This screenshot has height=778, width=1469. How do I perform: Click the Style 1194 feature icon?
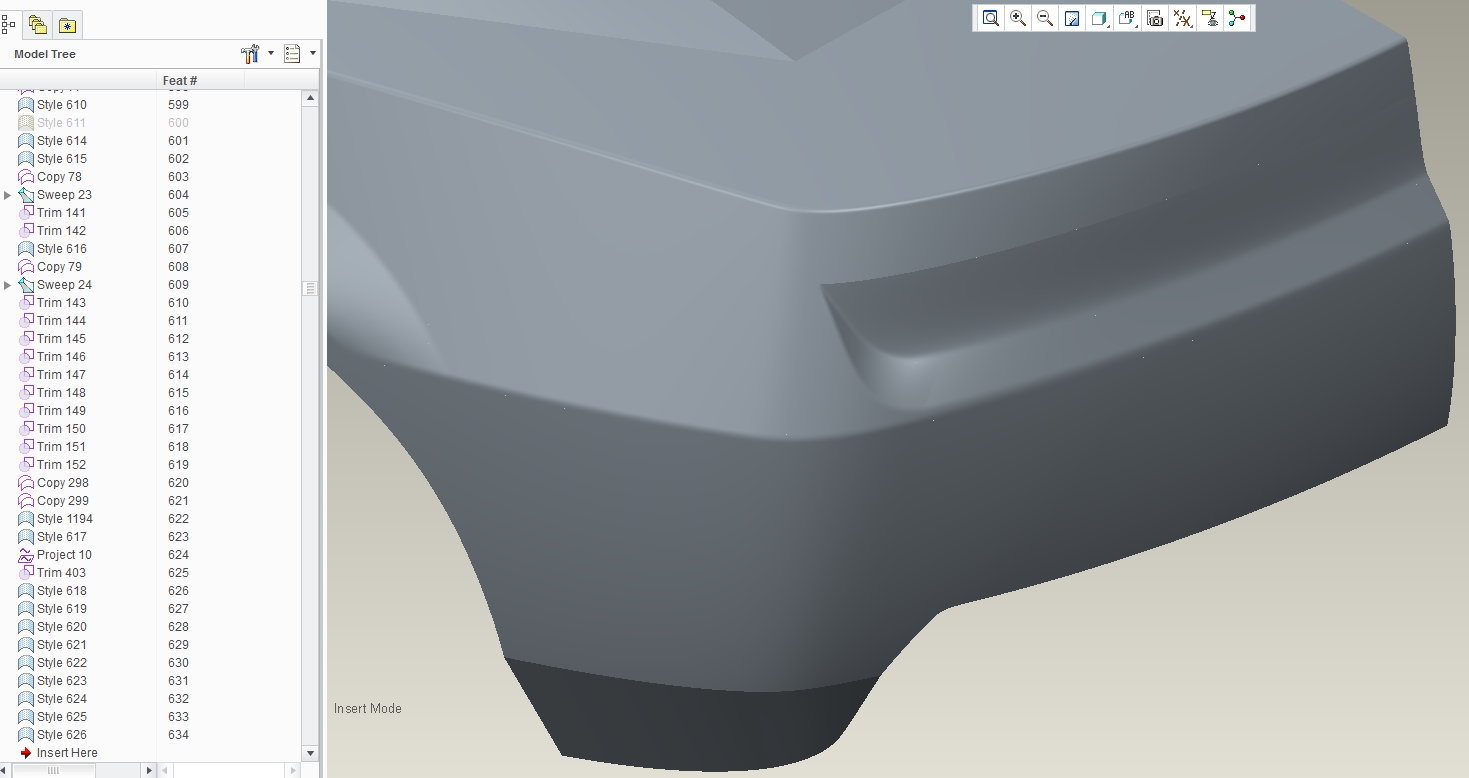point(26,519)
